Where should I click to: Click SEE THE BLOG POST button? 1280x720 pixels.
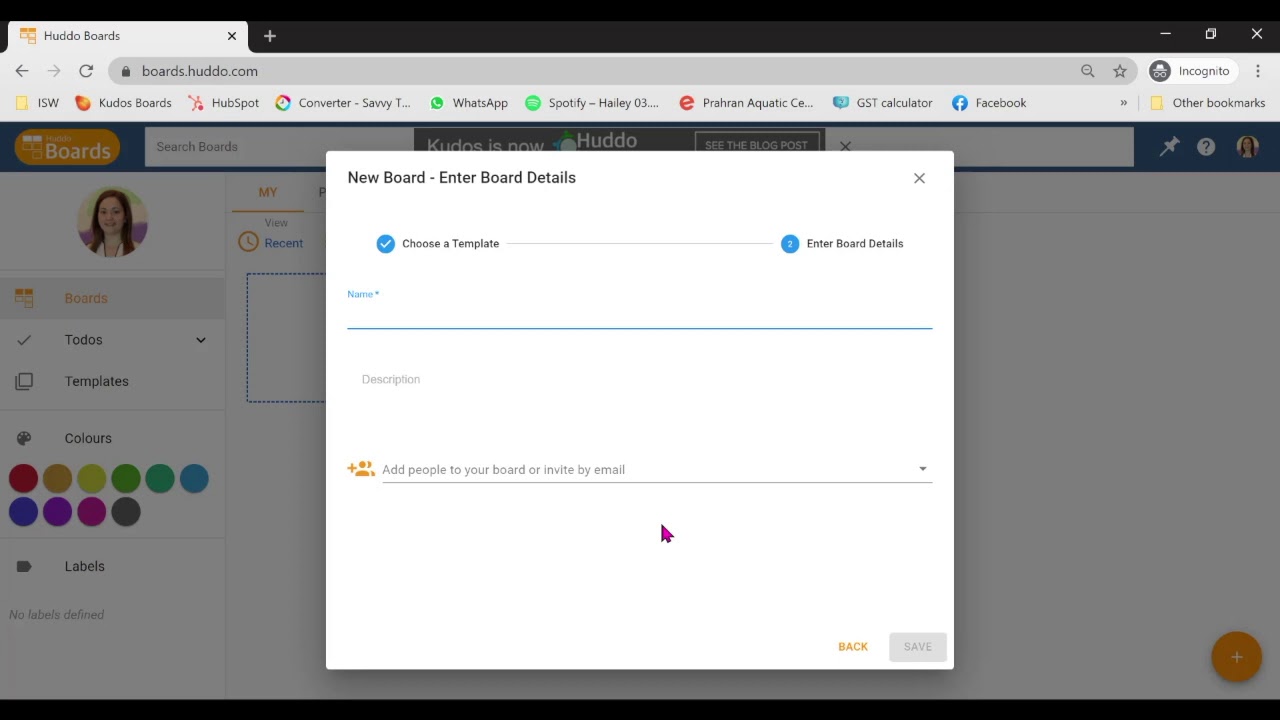click(756, 145)
